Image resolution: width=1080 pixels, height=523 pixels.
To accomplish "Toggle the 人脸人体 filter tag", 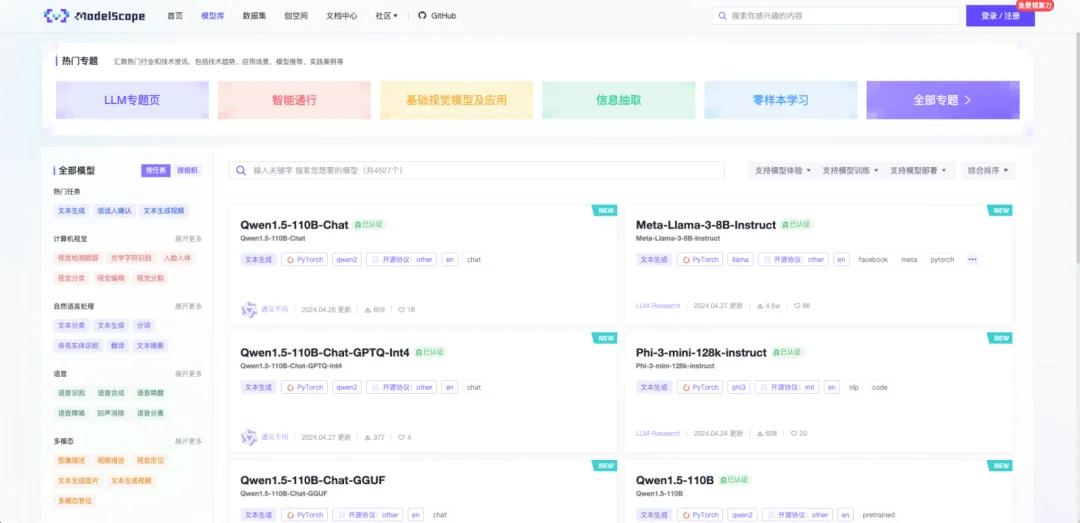I will (x=177, y=258).
